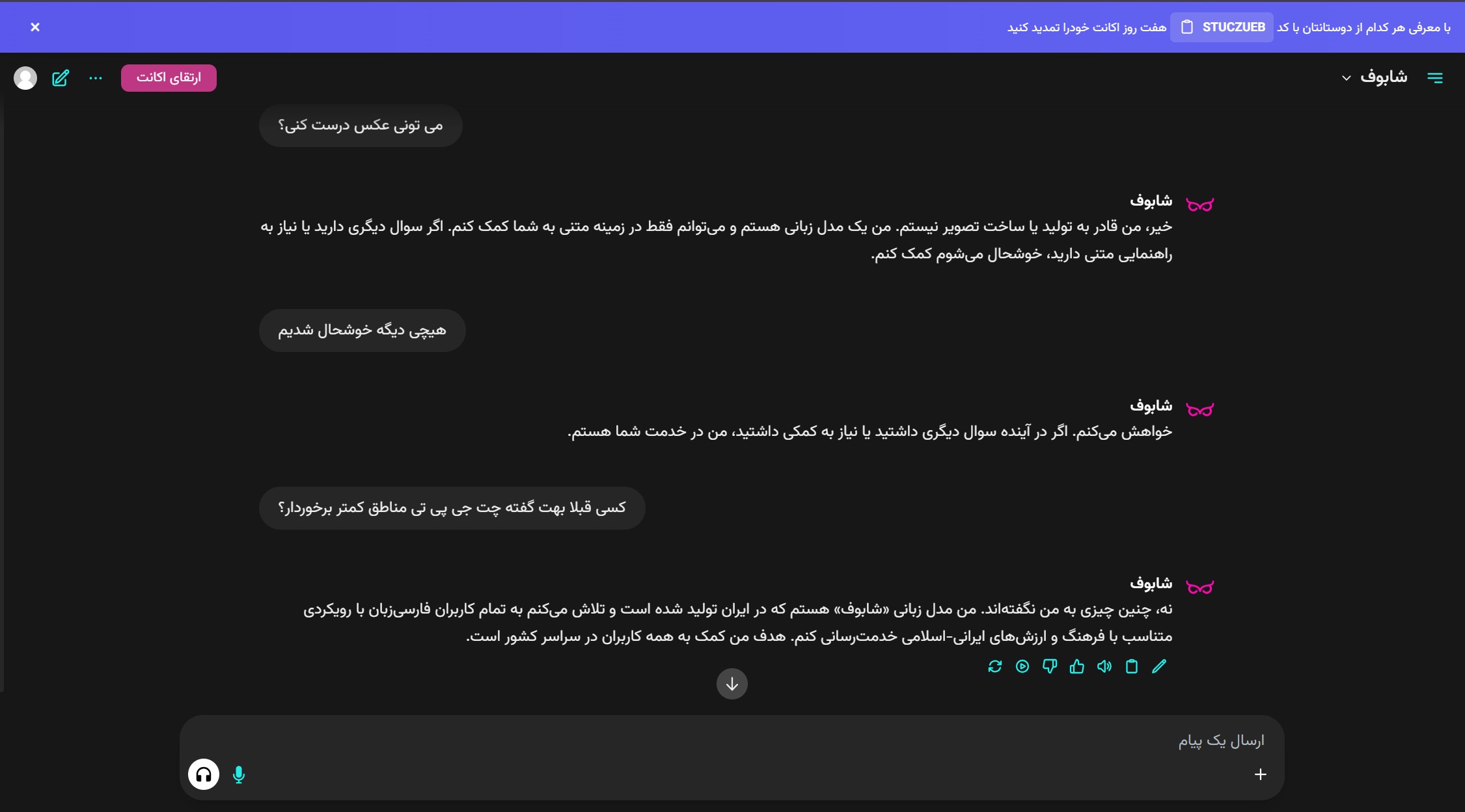Play audio of the last Shabouf reply
This screenshot has width=1465, height=812.
pyautogui.click(x=1023, y=666)
